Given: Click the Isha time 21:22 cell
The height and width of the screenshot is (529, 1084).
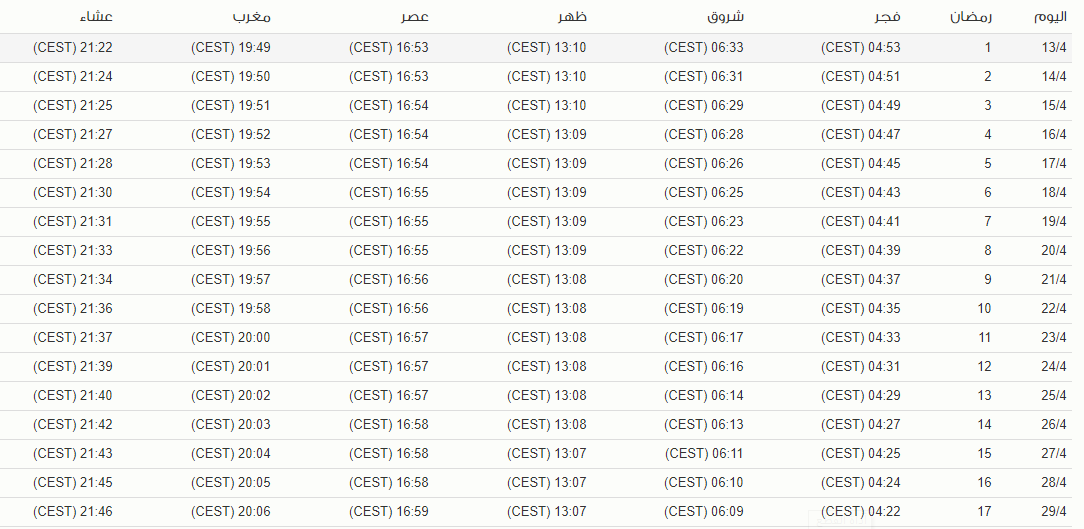Looking at the screenshot, I should (73, 48).
